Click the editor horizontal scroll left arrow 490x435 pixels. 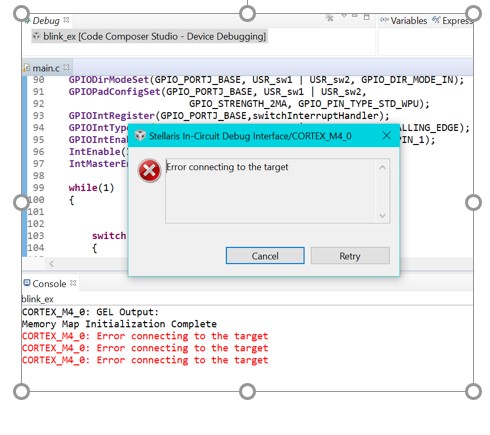[51, 264]
